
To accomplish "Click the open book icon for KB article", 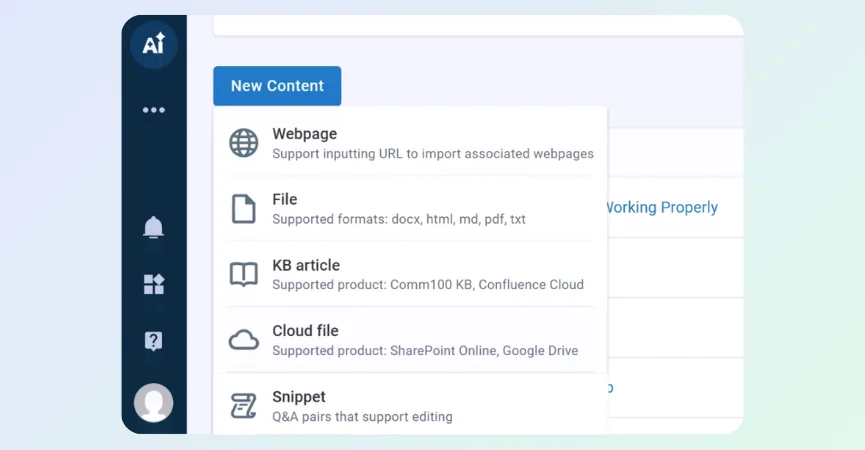I will point(243,275).
